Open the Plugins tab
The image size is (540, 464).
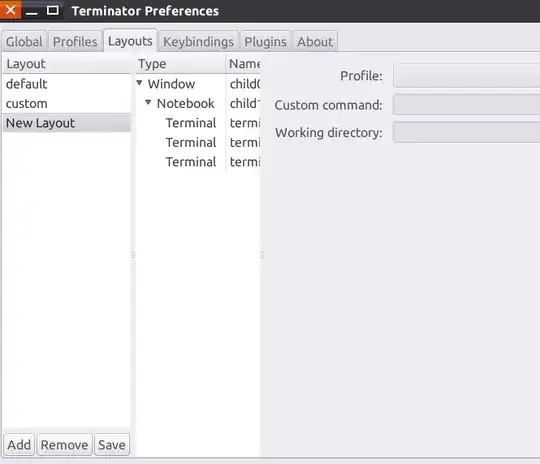[265, 42]
